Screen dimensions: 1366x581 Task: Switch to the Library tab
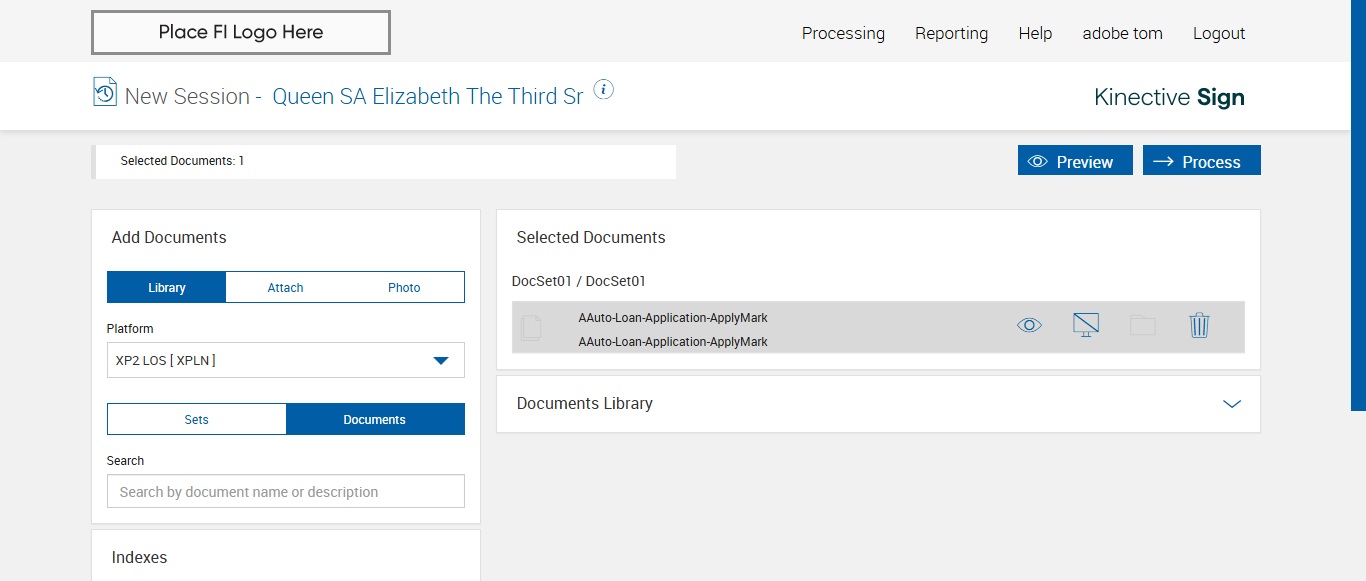point(167,287)
